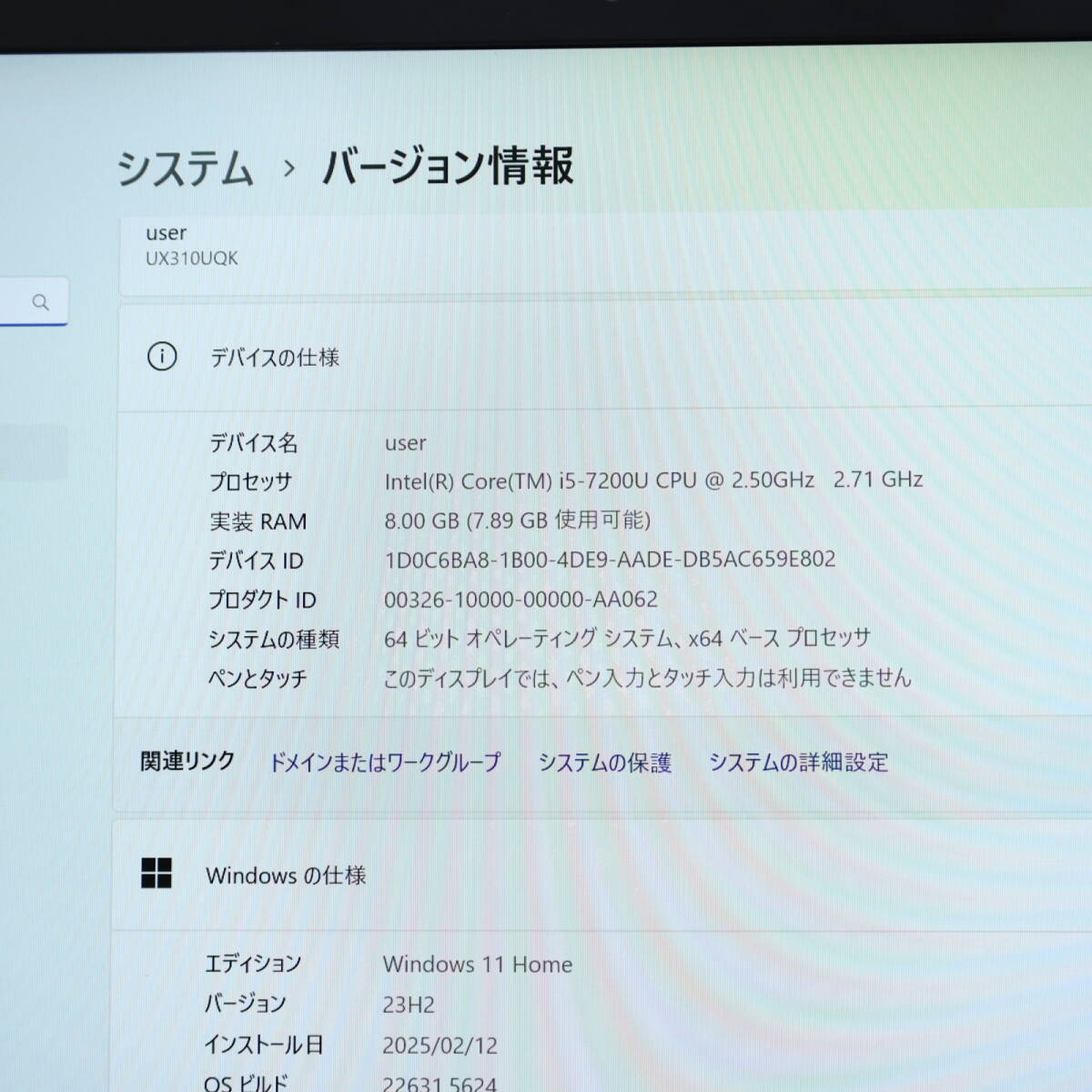Select the Intel Core i5-7200U processor text
Image resolution: width=1092 pixels, height=1092 pixels.
653,480
